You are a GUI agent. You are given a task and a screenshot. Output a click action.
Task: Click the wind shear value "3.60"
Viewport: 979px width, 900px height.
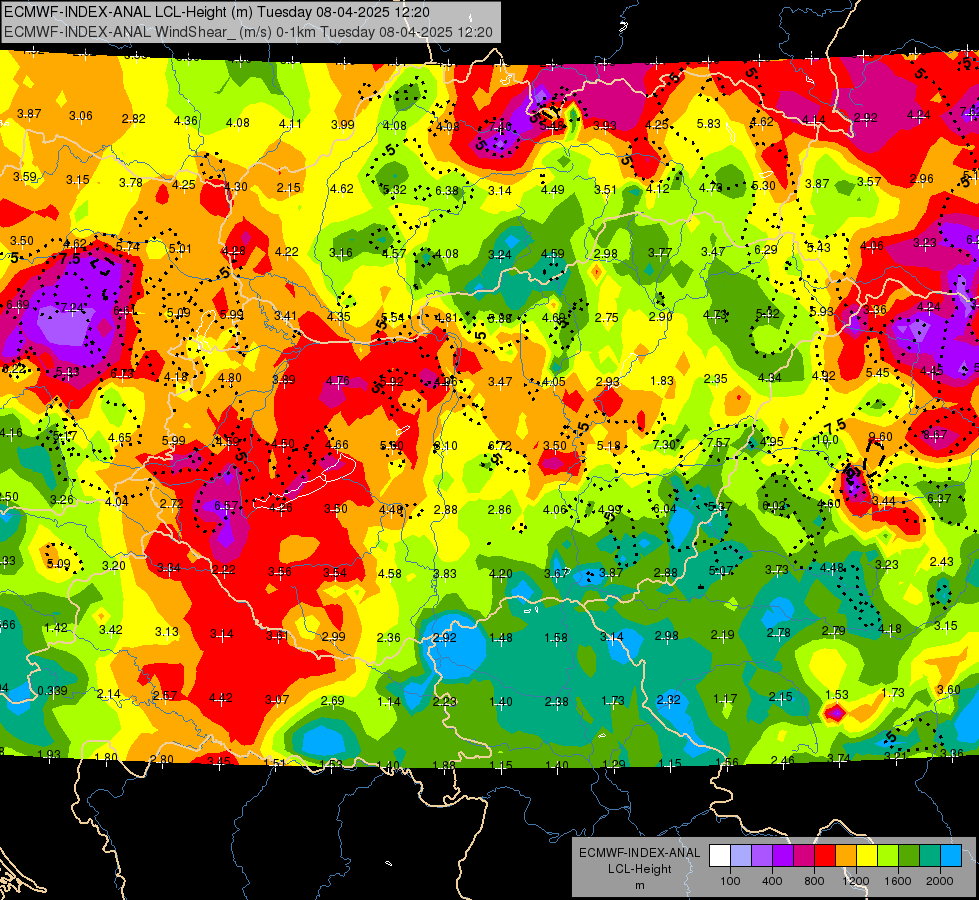pyautogui.click(x=948, y=689)
